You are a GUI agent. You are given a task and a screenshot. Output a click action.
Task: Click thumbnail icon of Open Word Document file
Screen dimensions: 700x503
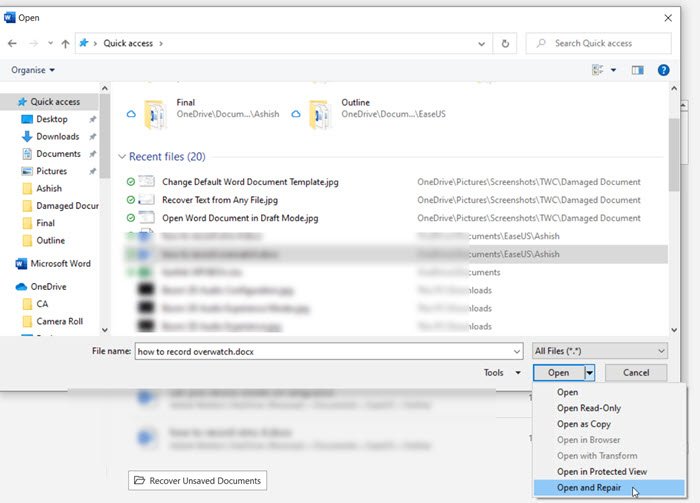click(147, 218)
